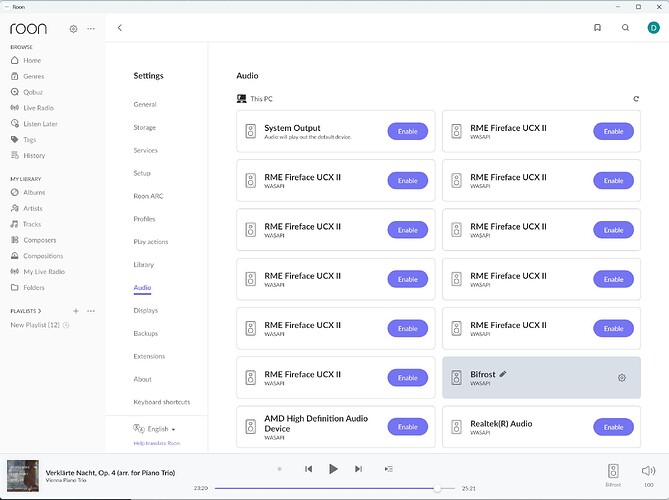Image resolution: width=669 pixels, height=500 pixels.
Task: Open Artists in My Library
Action: 26,208
